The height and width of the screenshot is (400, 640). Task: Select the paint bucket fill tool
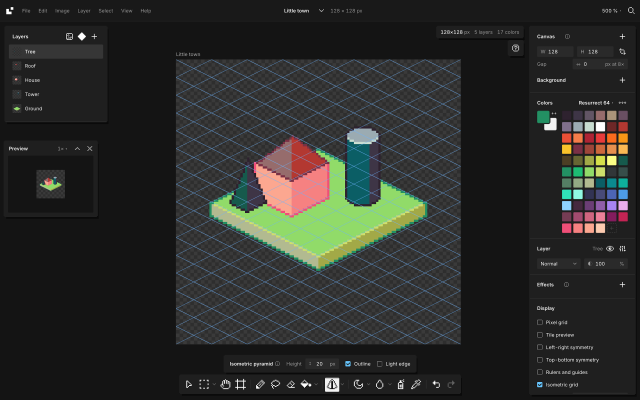pos(306,384)
